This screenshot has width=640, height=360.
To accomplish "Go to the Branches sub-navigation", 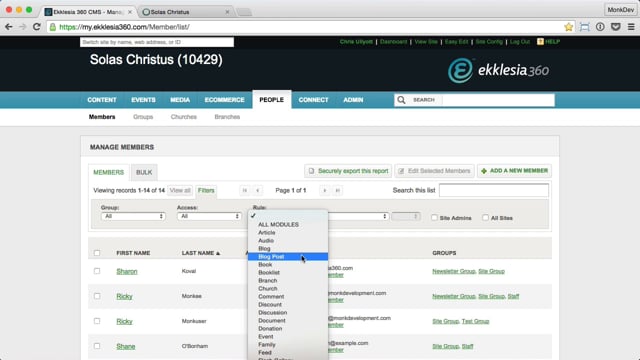I will click(x=227, y=117).
